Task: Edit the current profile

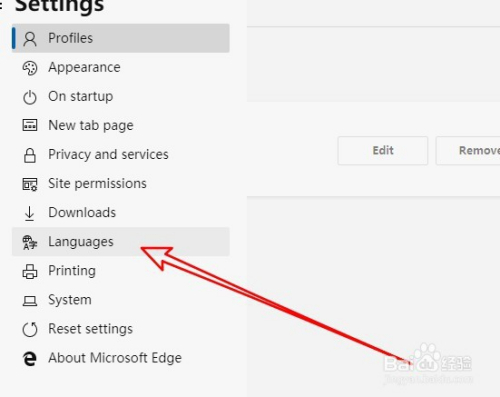Action: (x=383, y=150)
